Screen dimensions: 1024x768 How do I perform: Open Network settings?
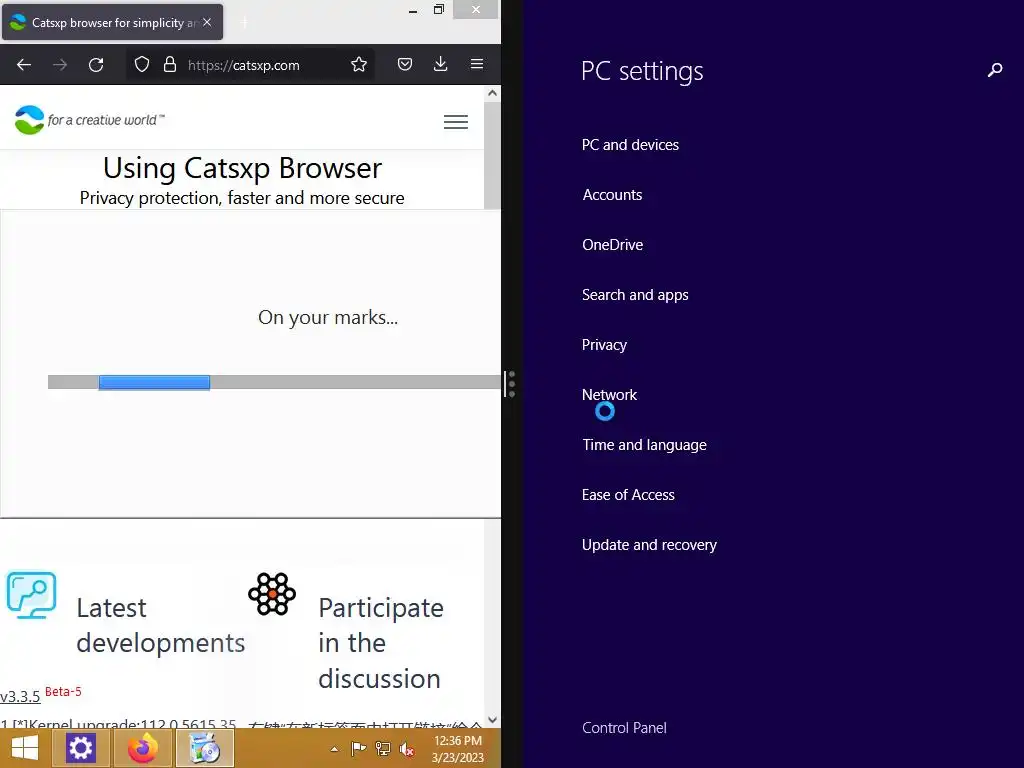coord(609,394)
